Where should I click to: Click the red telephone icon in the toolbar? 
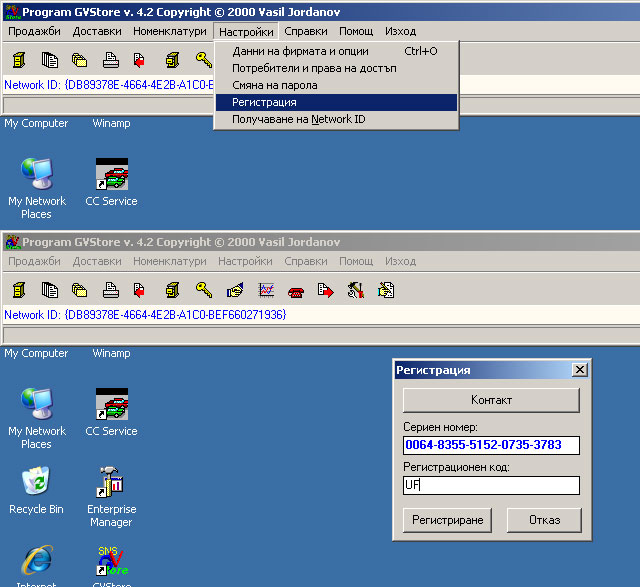tap(296, 291)
